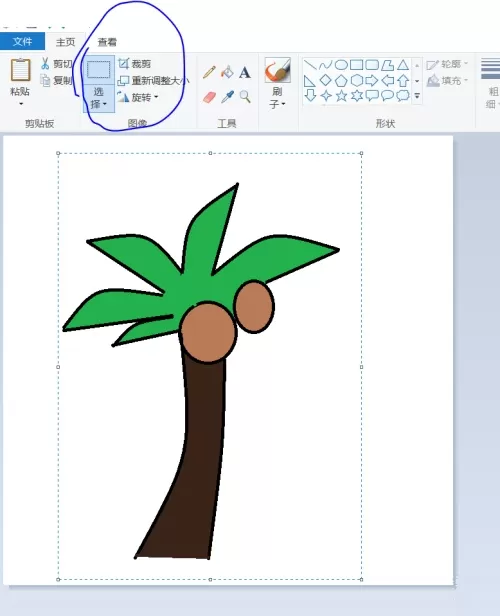
Task: Select the Color picker eyedropper
Action: 227,97
